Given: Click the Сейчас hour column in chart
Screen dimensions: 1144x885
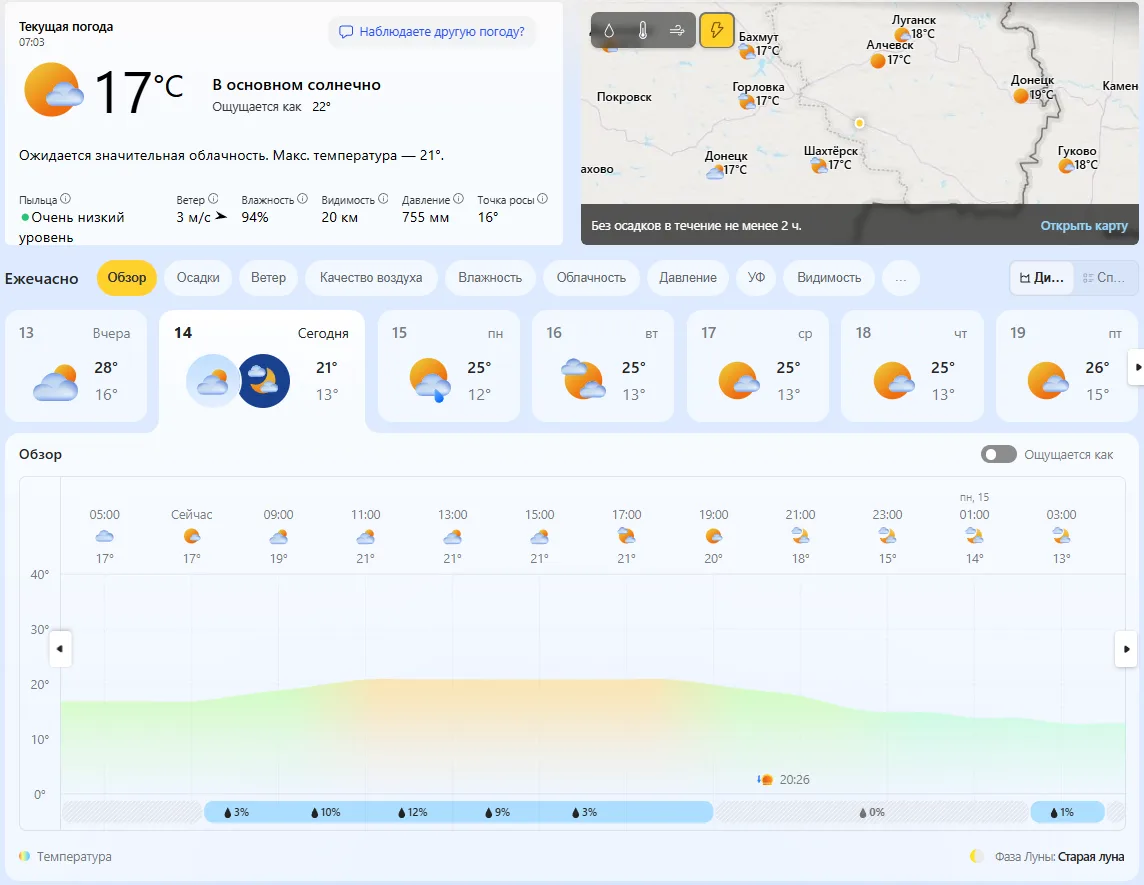Looking at the screenshot, I should tap(191, 536).
